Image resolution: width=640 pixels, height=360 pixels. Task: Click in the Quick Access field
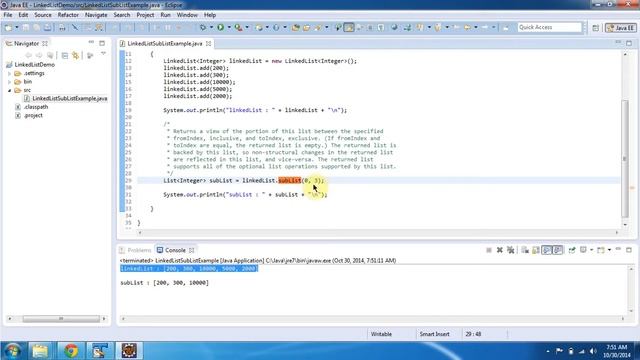[549, 27]
